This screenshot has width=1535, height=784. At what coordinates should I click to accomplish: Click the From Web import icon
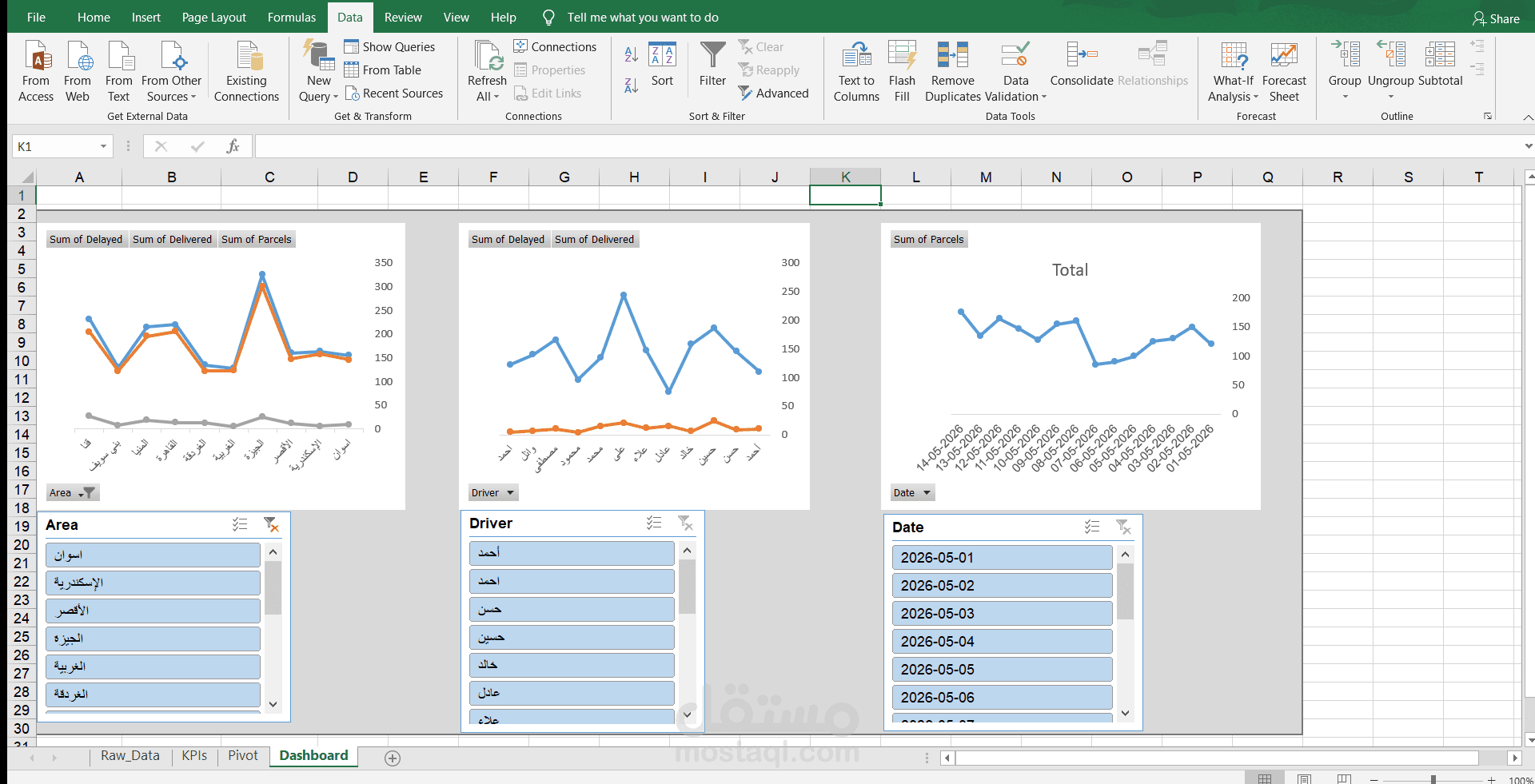[78, 72]
